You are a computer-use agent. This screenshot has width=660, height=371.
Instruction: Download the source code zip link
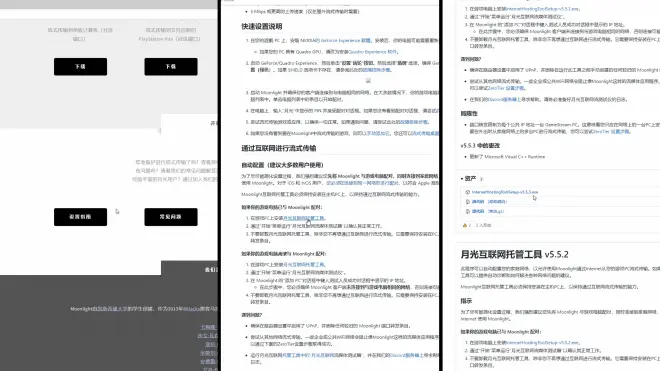click(x=489, y=202)
